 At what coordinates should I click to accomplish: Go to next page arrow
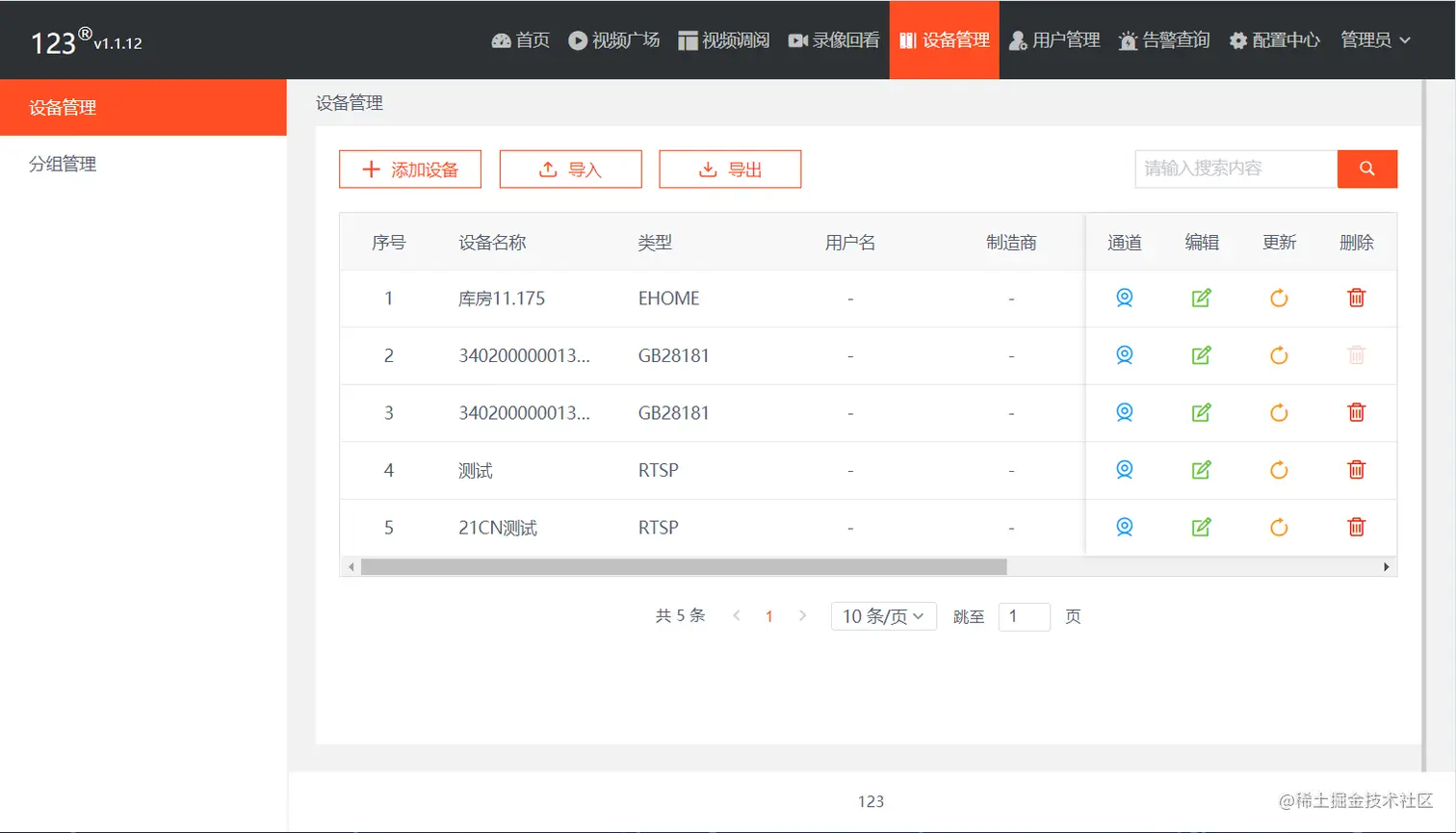[802, 616]
